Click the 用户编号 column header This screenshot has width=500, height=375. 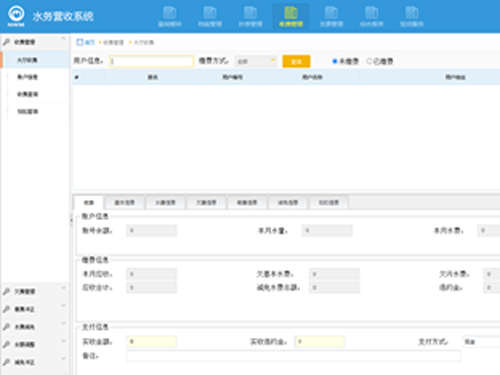click(232, 77)
